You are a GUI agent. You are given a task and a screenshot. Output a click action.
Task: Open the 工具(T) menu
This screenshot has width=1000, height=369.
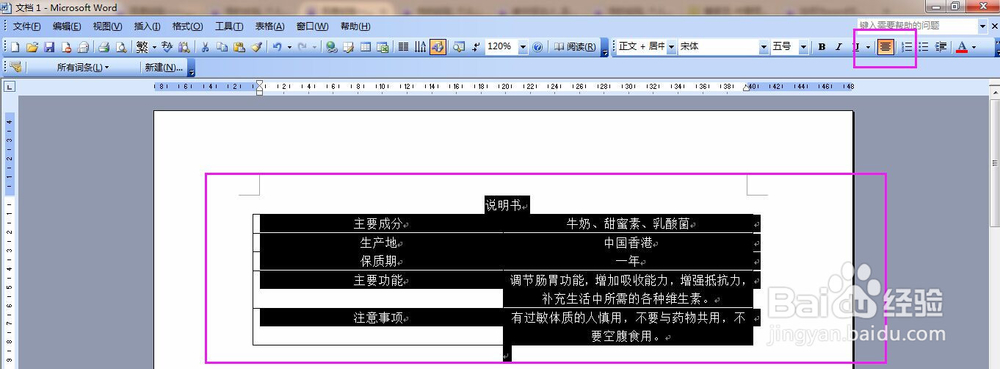coord(229,26)
